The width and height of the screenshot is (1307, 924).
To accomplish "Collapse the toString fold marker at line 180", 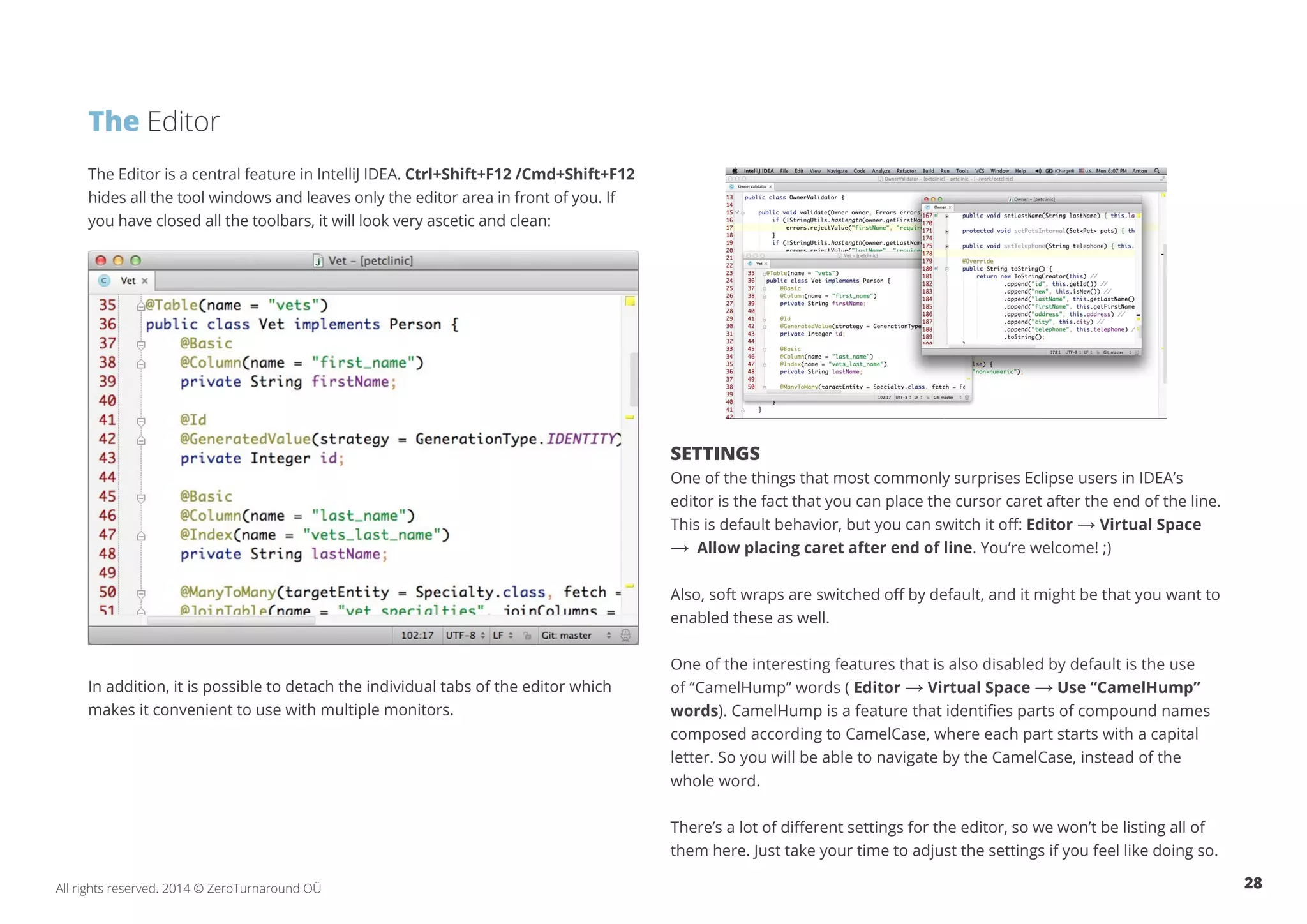I will [x=946, y=269].
